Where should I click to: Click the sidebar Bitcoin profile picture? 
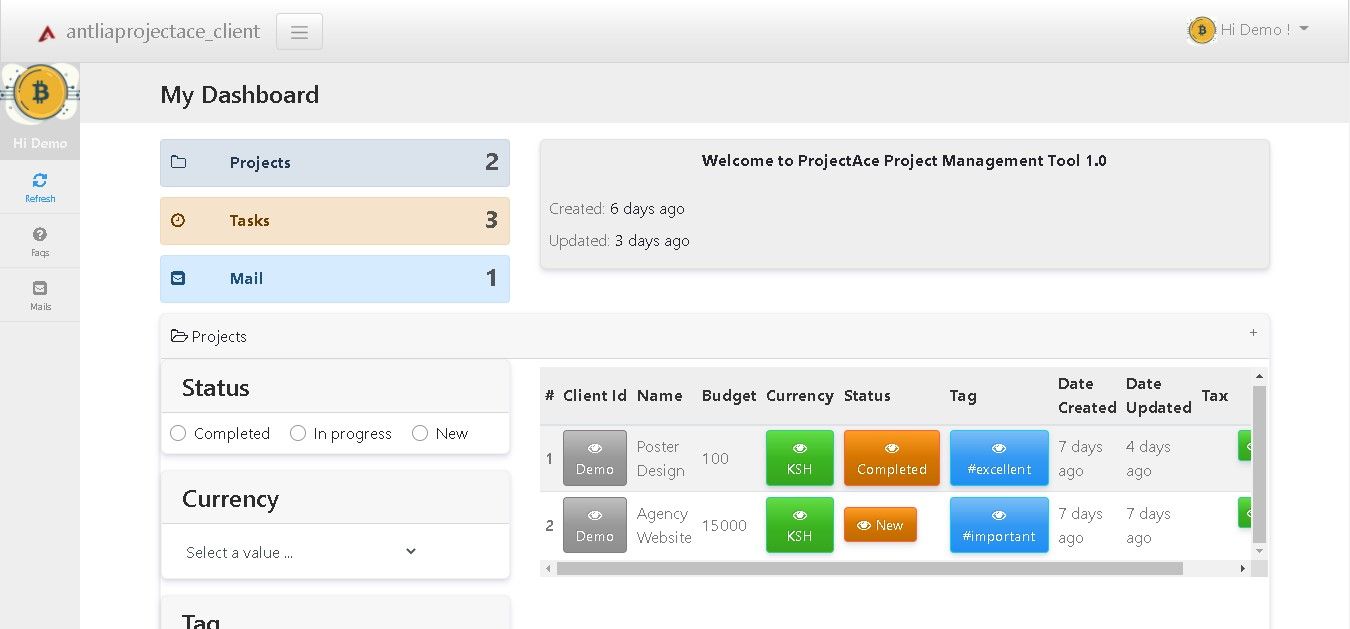point(40,93)
